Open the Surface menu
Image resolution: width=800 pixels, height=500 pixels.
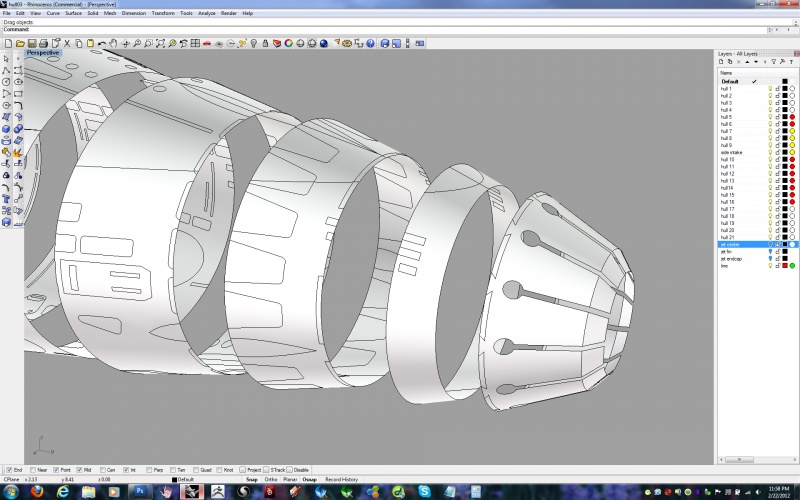[73, 13]
